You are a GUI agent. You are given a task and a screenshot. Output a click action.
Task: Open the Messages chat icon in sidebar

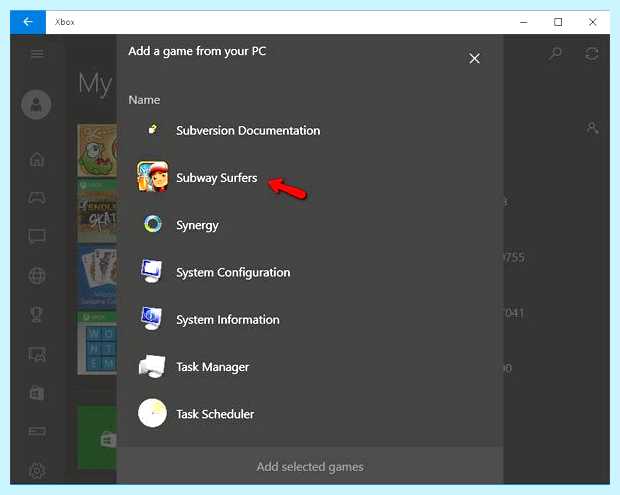(37, 236)
